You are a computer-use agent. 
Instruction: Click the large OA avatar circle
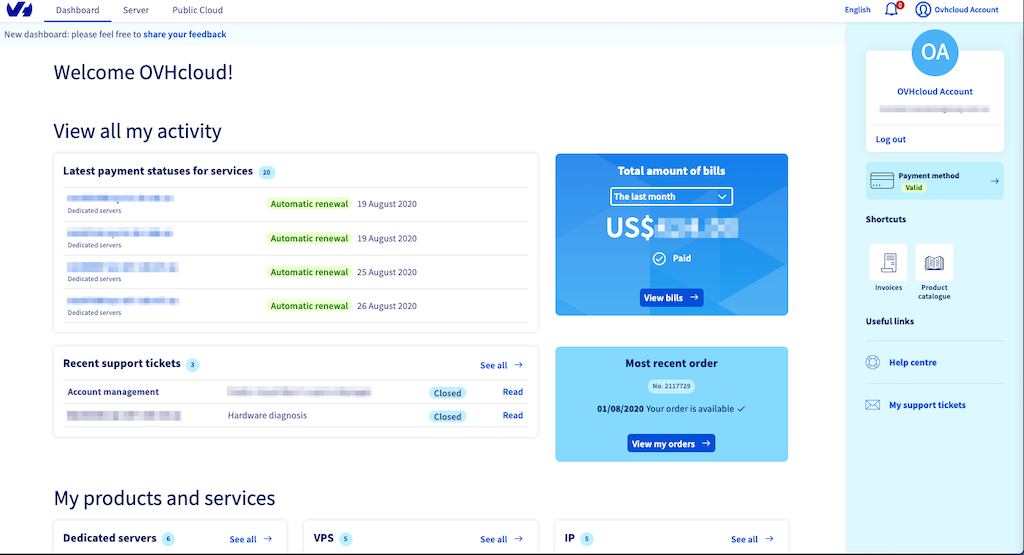[x=935, y=53]
